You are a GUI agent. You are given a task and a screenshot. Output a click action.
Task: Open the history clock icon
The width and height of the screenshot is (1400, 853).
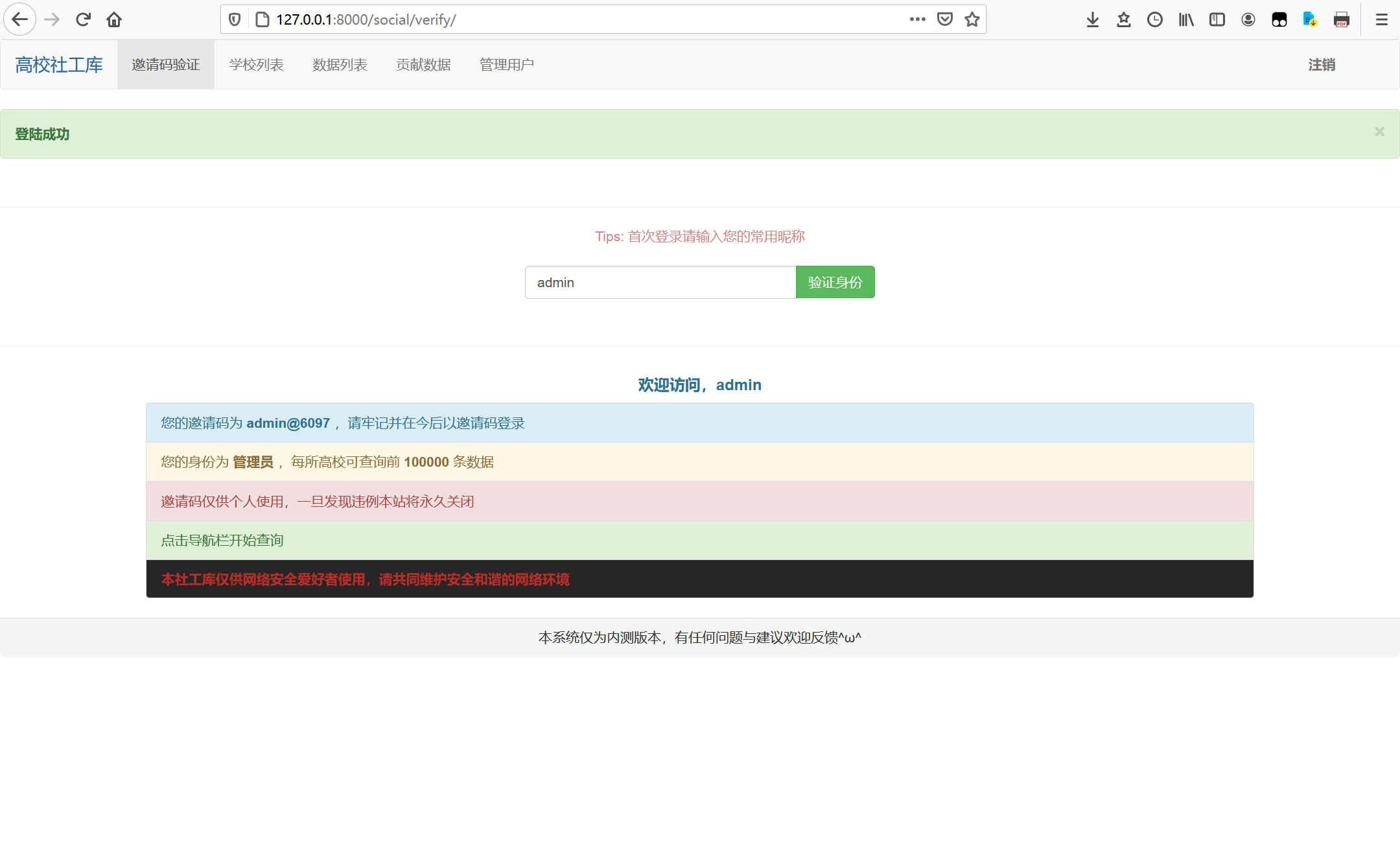tap(1155, 19)
